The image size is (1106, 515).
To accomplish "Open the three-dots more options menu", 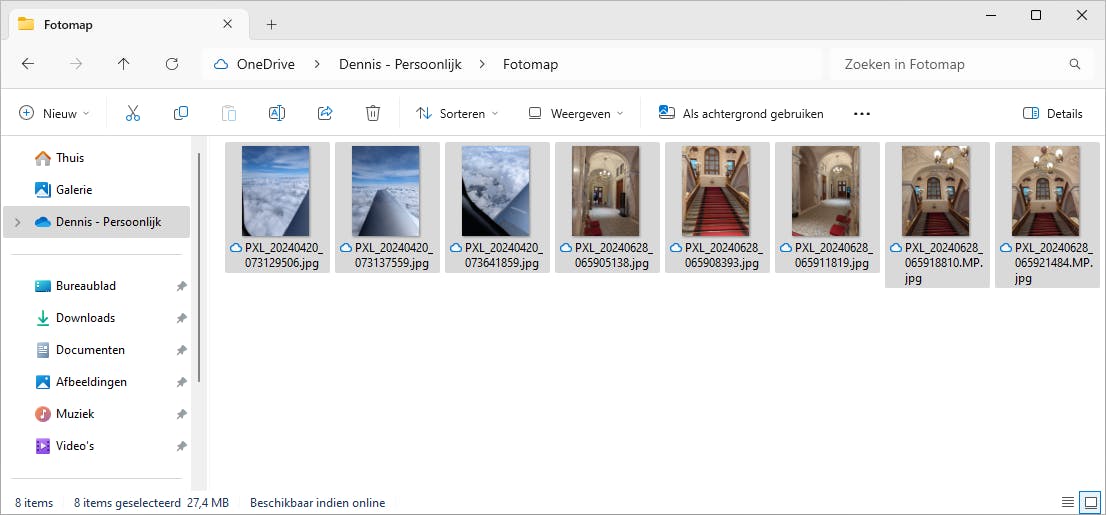I will (862, 114).
